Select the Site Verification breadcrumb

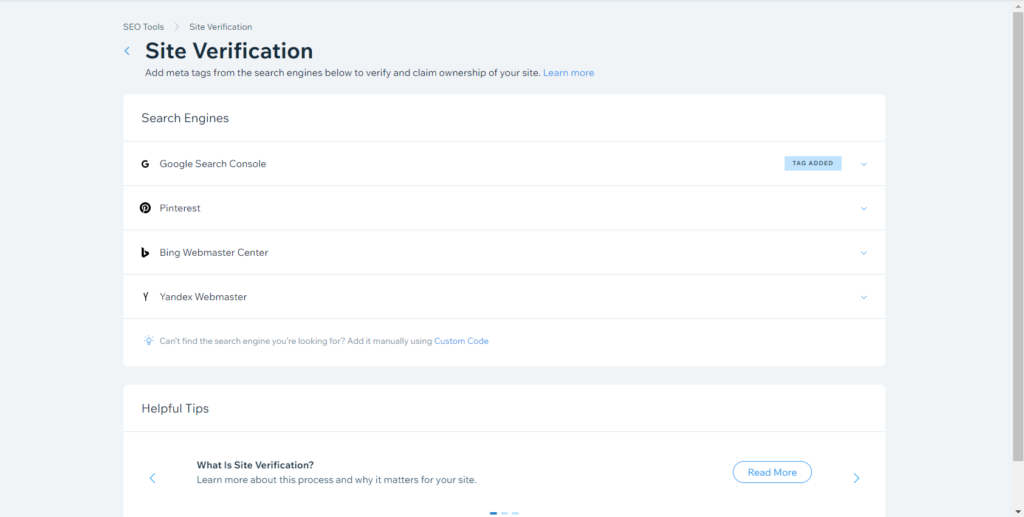pyautogui.click(x=221, y=27)
